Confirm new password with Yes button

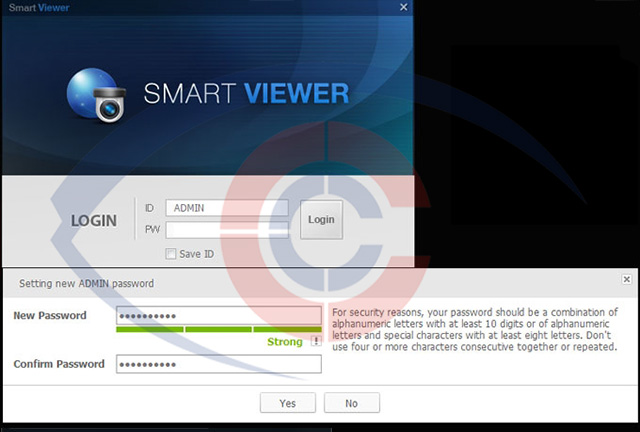point(288,403)
